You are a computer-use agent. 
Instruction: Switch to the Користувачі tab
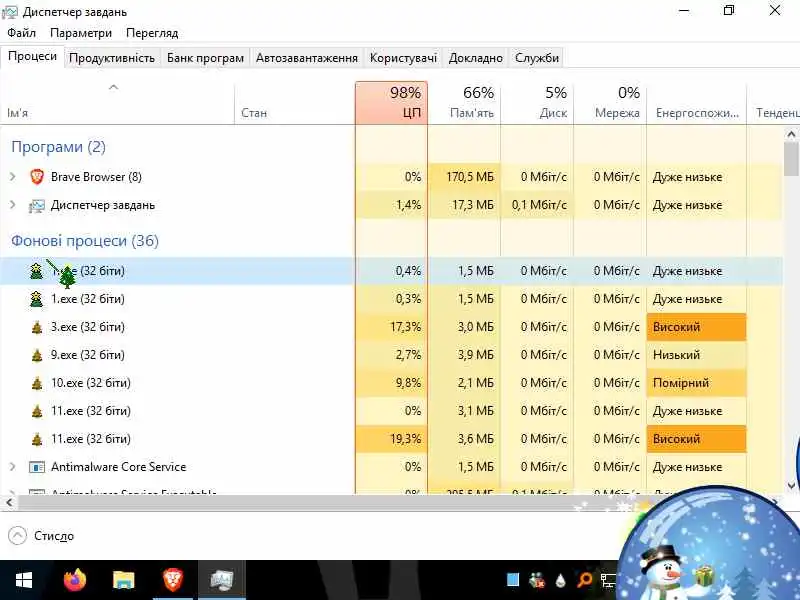[403, 58]
